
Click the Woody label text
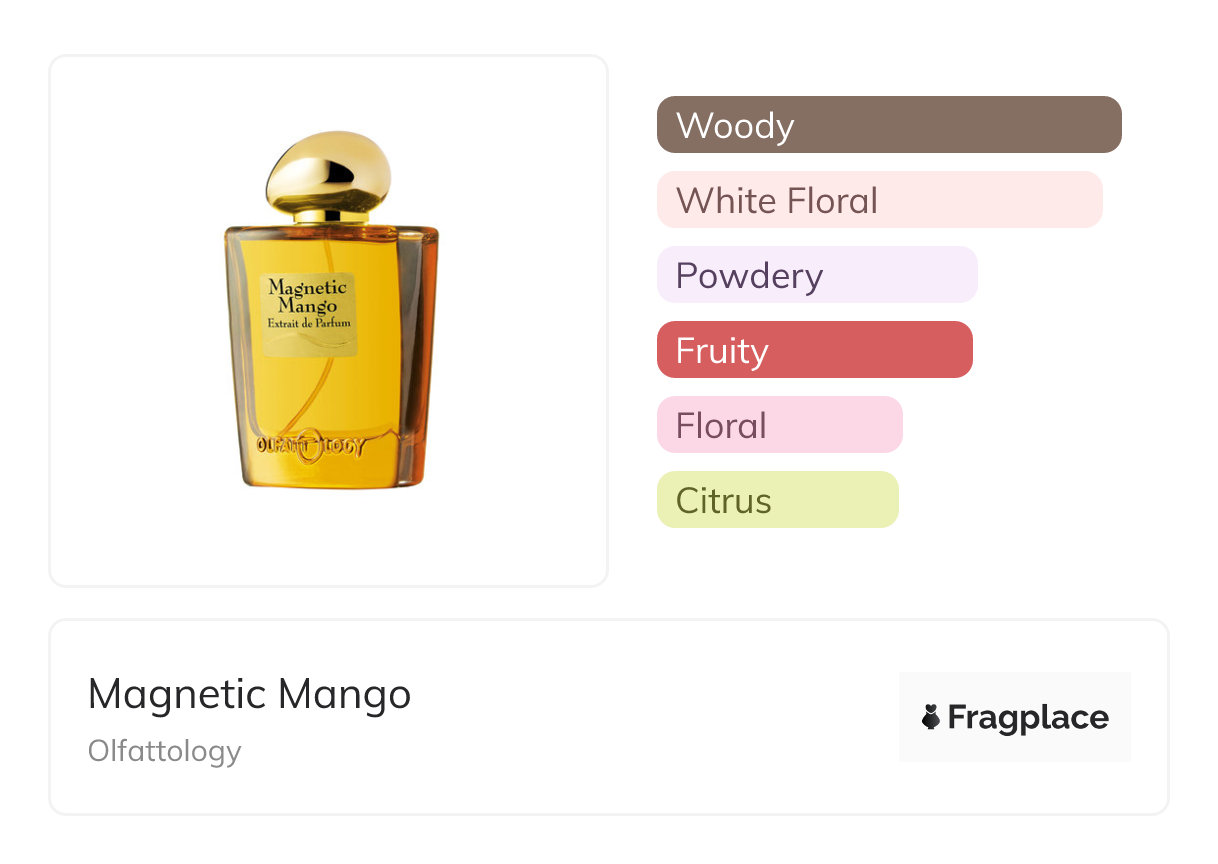click(x=735, y=126)
